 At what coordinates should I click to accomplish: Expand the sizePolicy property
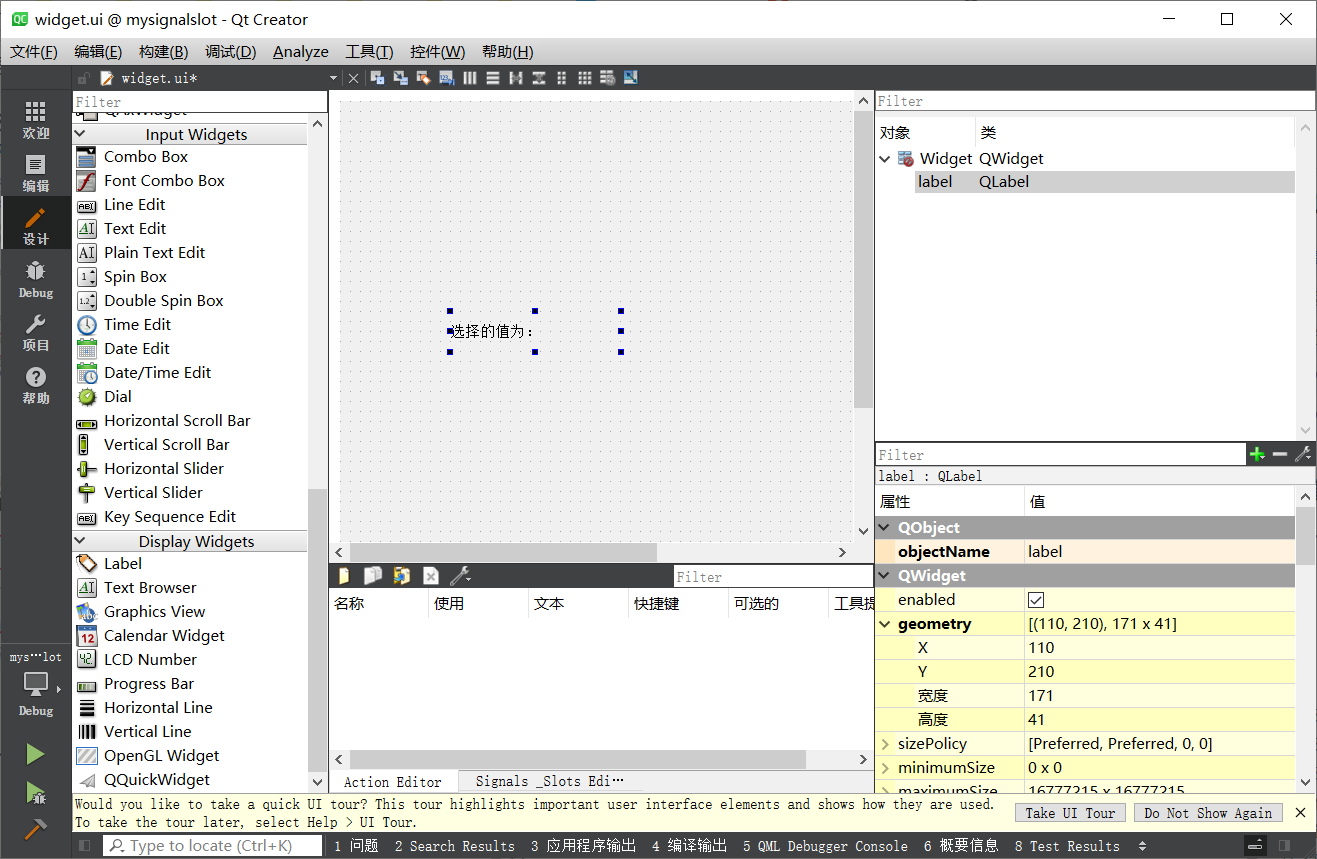coord(885,744)
